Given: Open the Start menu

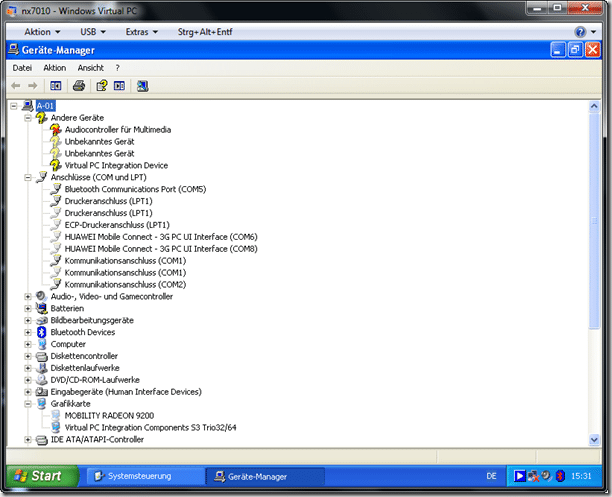Looking at the screenshot, I should point(42,476).
